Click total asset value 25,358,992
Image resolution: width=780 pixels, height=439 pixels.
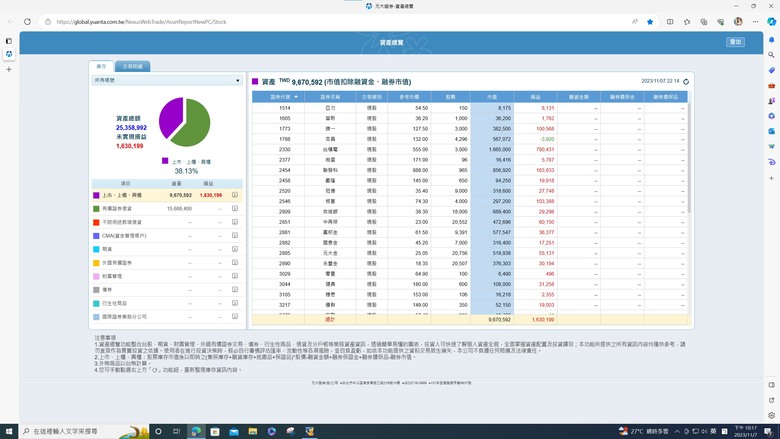(131, 128)
